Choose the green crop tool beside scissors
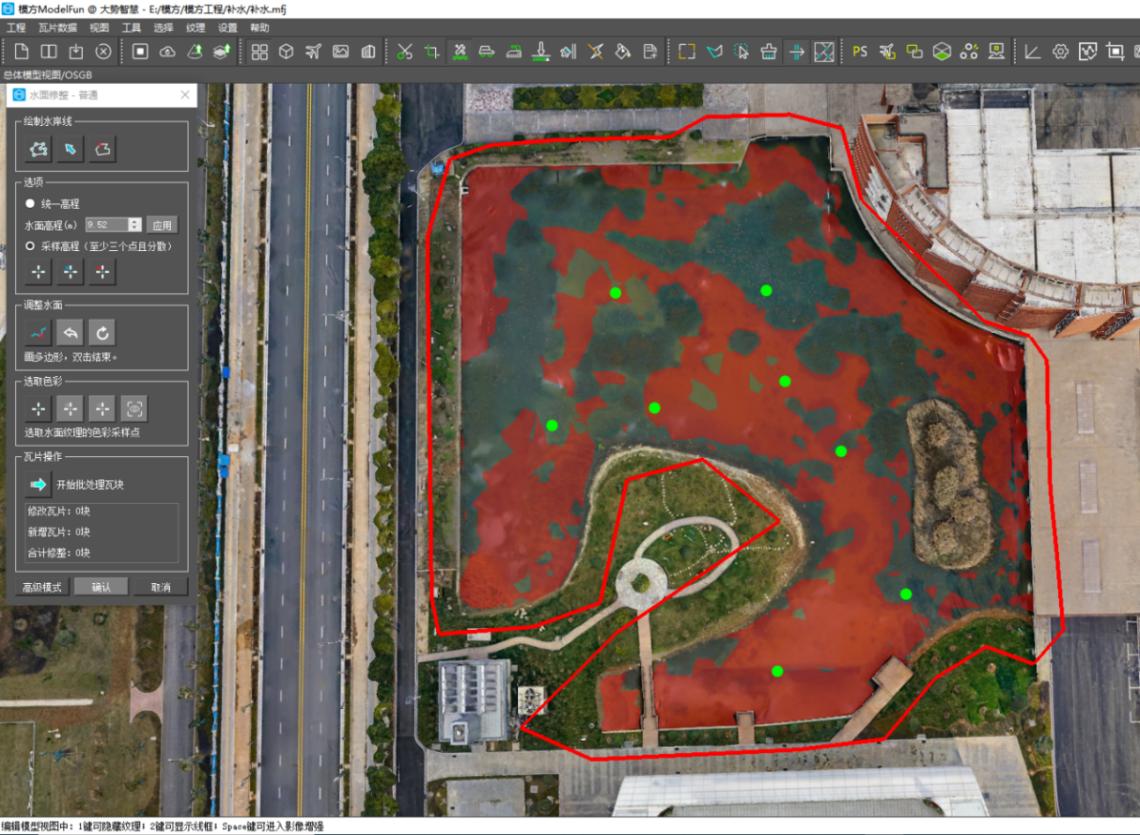The width and height of the screenshot is (1140, 835). pos(432,52)
